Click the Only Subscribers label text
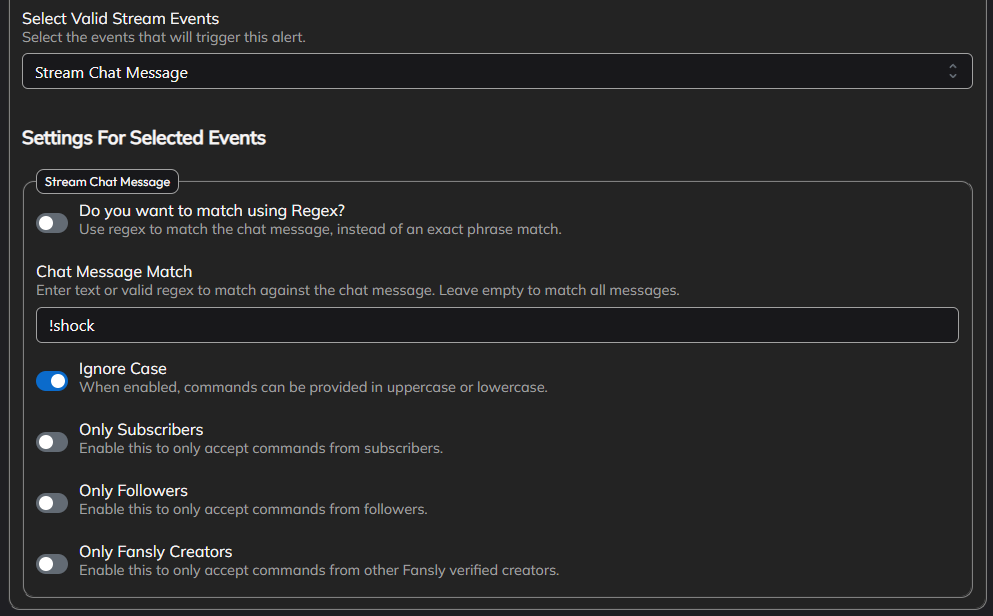The height and width of the screenshot is (616, 993). tap(141, 429)
